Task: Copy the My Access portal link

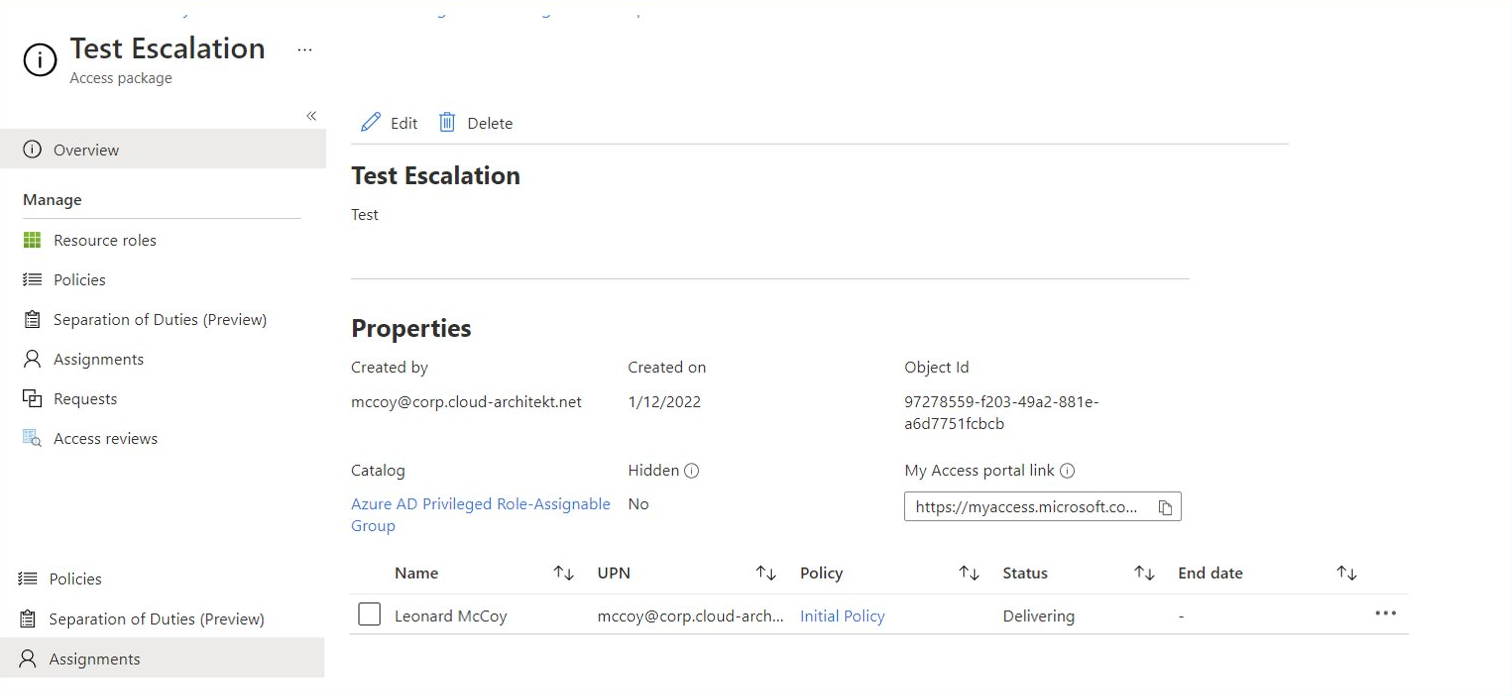Action: pyautogui.click(x=1165, y=507)
